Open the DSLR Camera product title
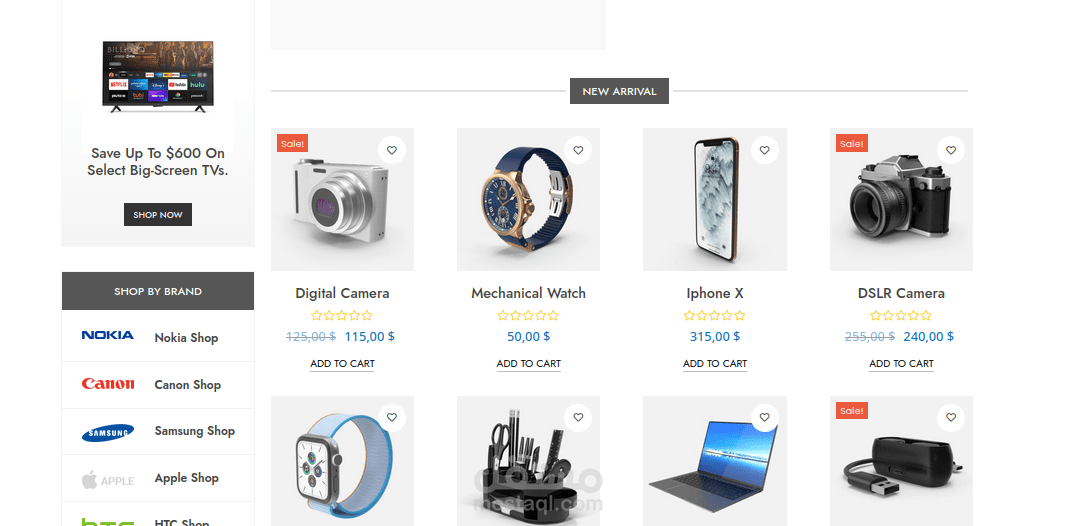This screenshot has height=526, width=1077. 901,293
